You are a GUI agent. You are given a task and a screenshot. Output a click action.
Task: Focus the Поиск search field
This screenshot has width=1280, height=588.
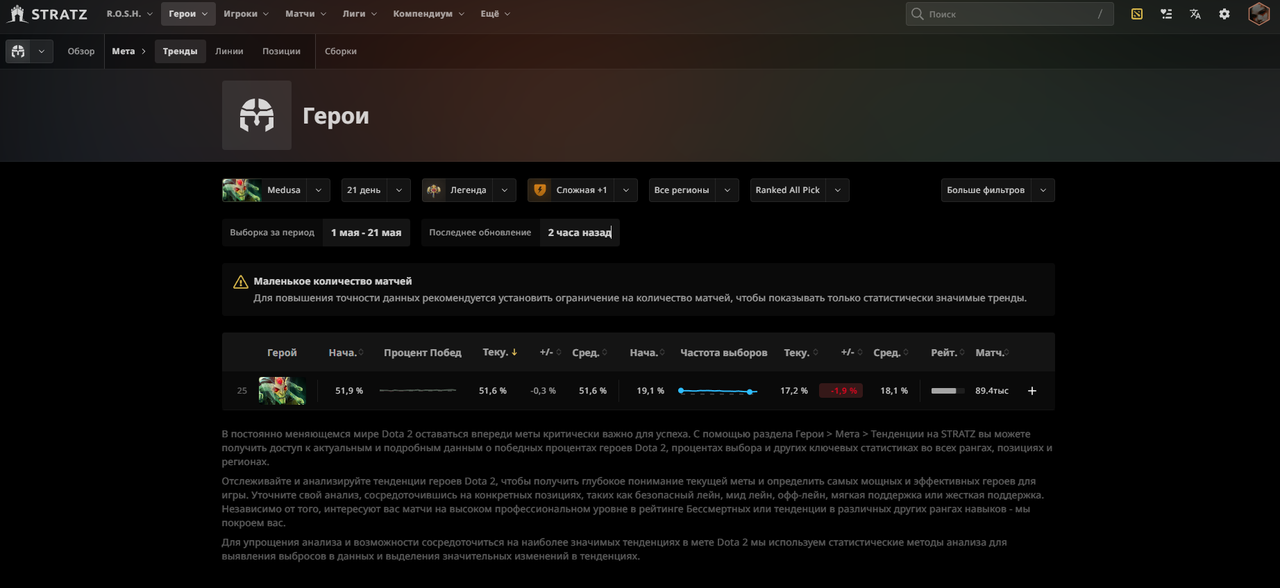[x=1009, y=14]
